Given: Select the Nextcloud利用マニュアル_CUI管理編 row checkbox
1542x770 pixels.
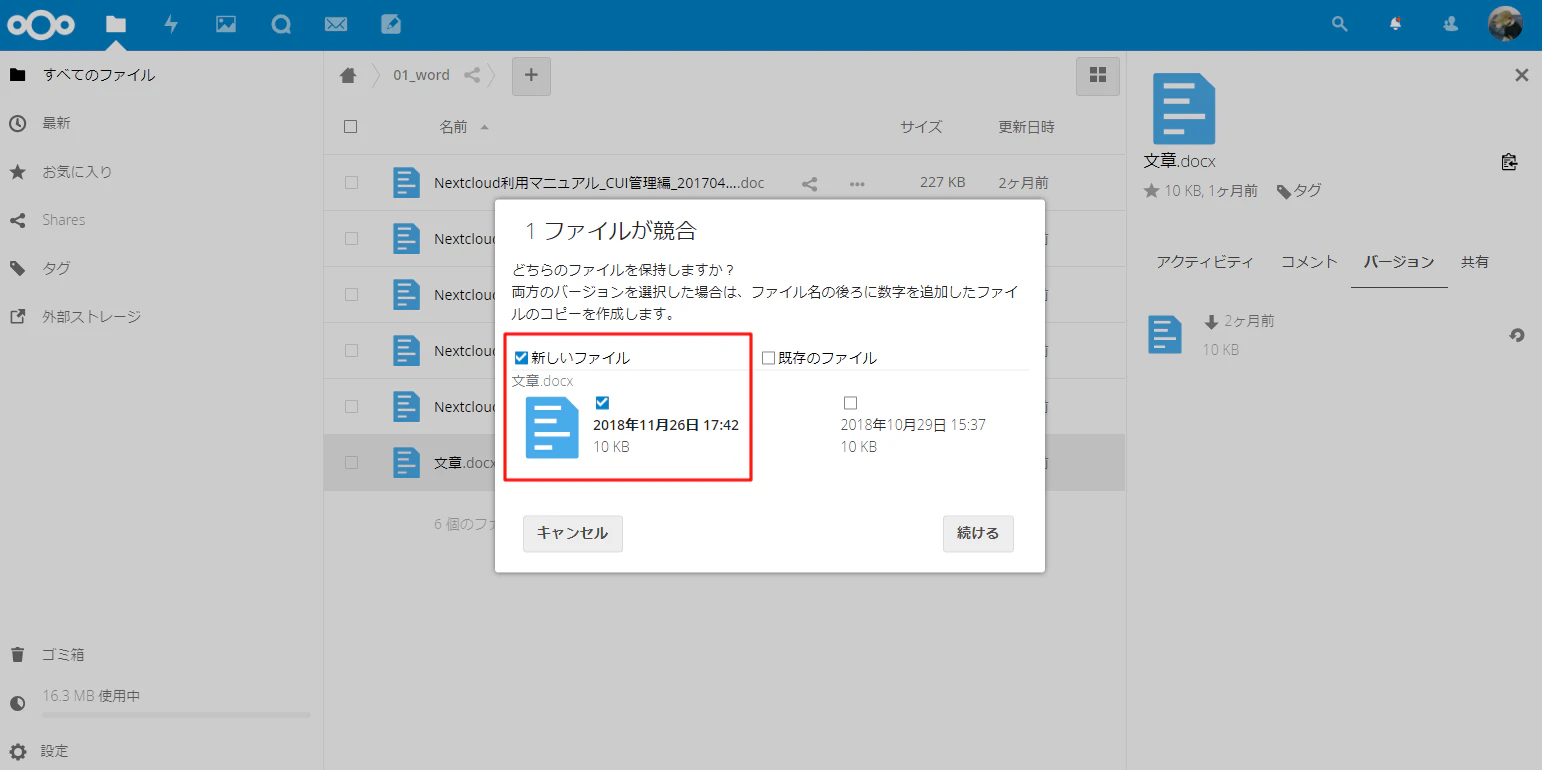Looking at the screenshot, I should click(x=351, y=183).
